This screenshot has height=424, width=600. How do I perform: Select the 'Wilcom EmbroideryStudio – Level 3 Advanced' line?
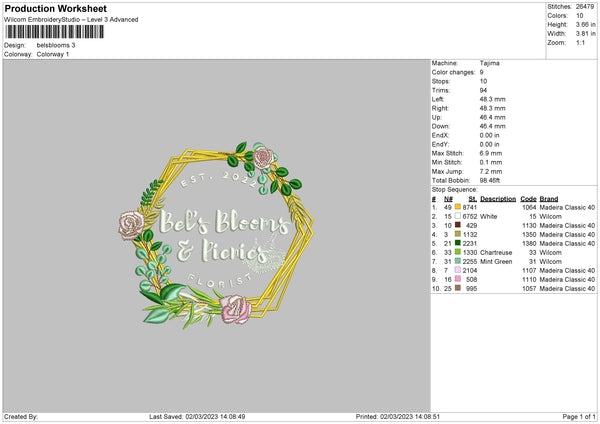tap(71, 20)
